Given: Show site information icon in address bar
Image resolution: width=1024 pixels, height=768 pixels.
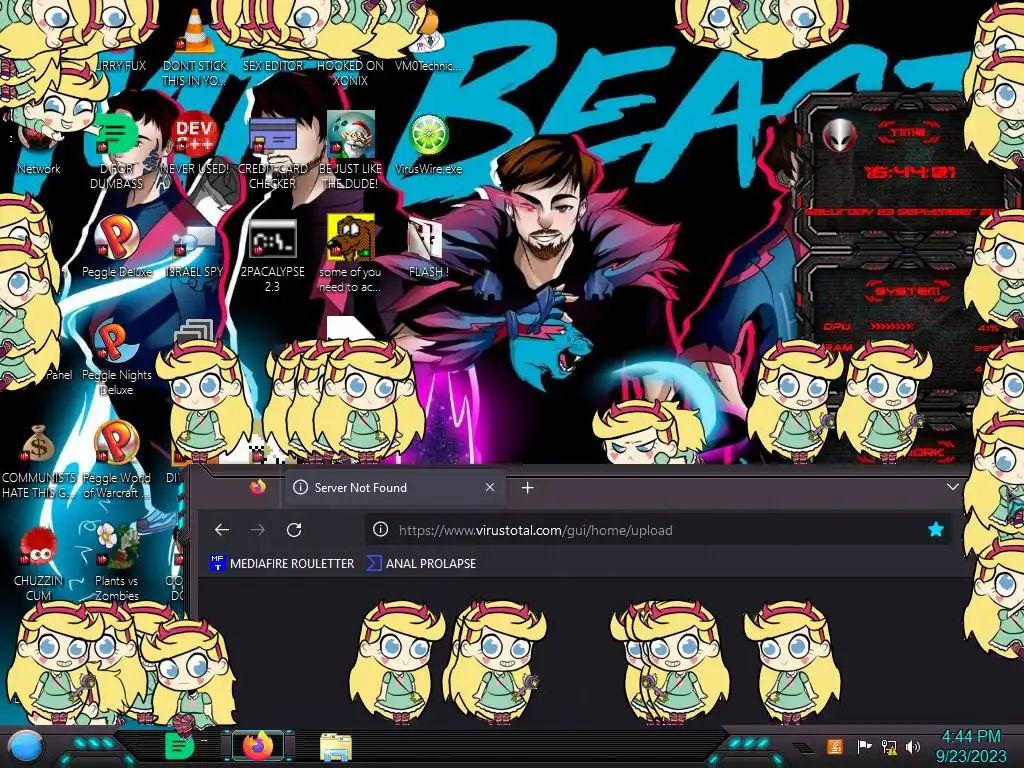Looking at the screenshot, I should point(380,530).
